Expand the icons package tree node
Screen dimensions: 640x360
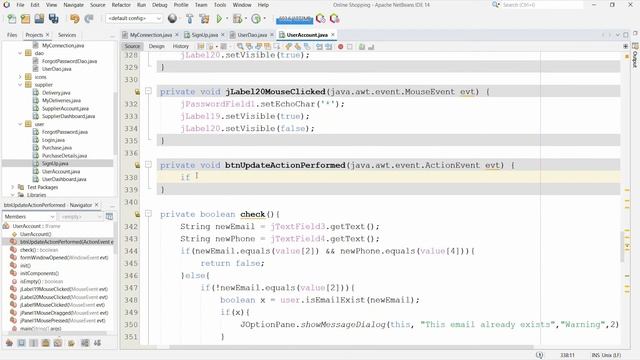[x=20, y=77]
